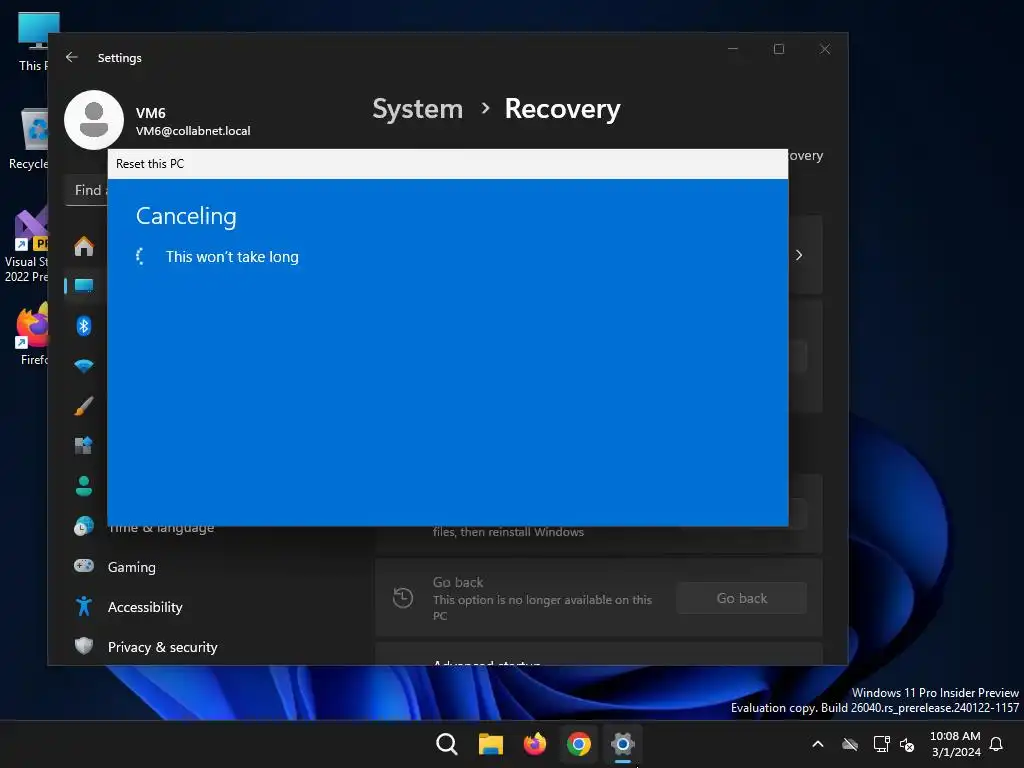Click the Reset this PC dialog title
This screenshot has height=768, width=1024.
pos(150,164)
